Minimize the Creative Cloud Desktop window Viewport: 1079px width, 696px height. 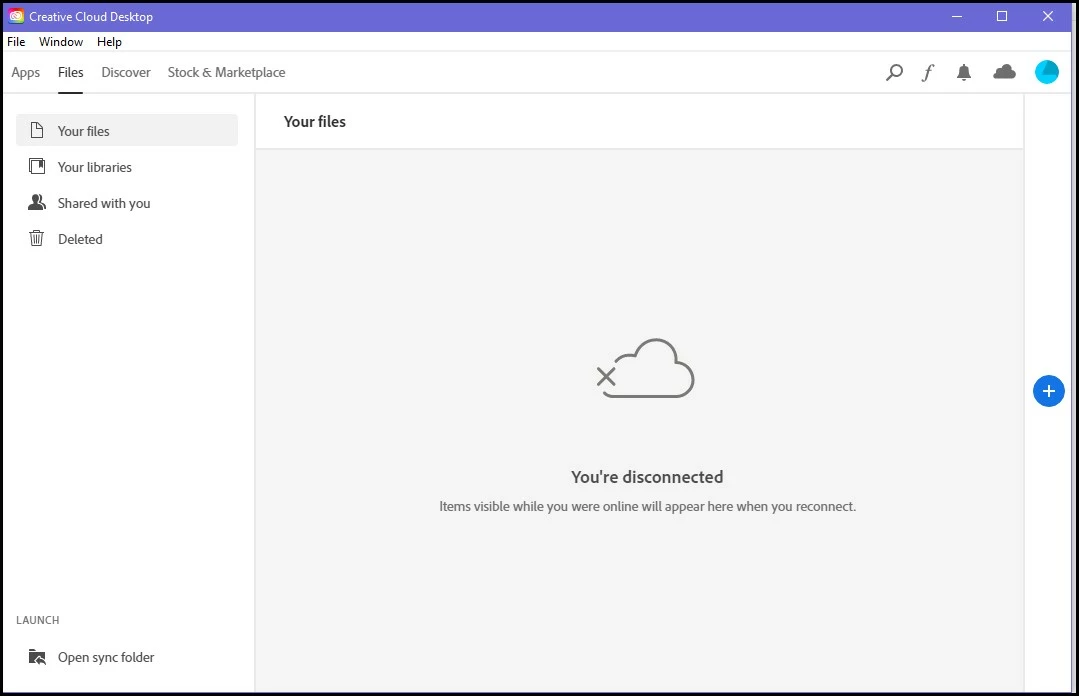click(x=957, y=16)
